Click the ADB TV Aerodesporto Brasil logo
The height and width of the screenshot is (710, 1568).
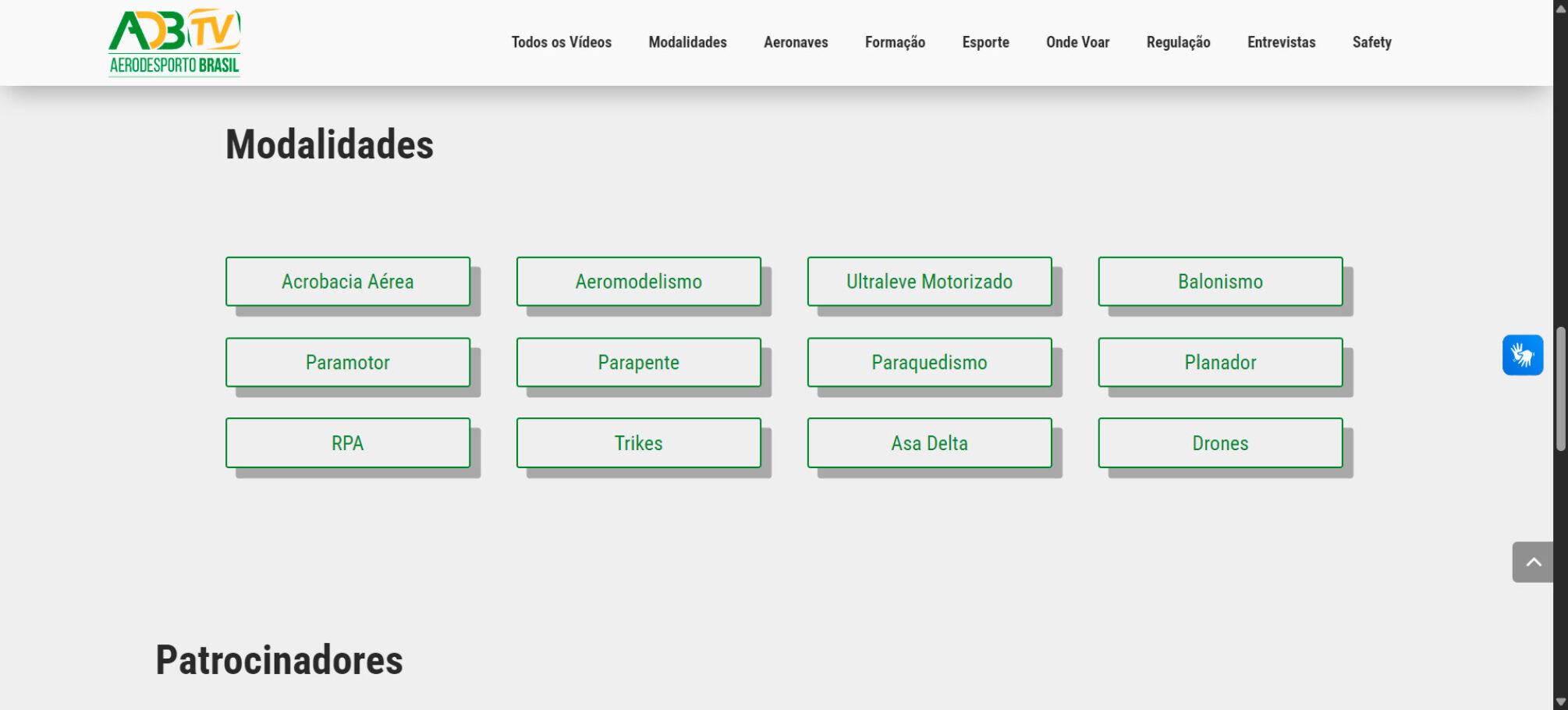[174, 43]
